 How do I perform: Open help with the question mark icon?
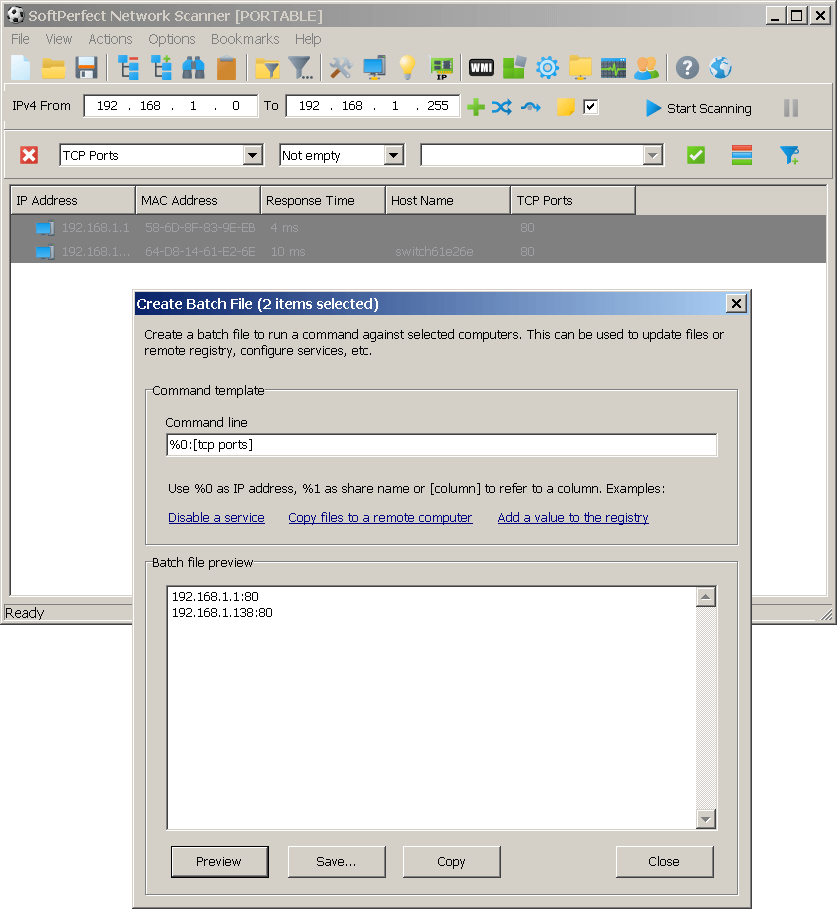tap(687, 68)
